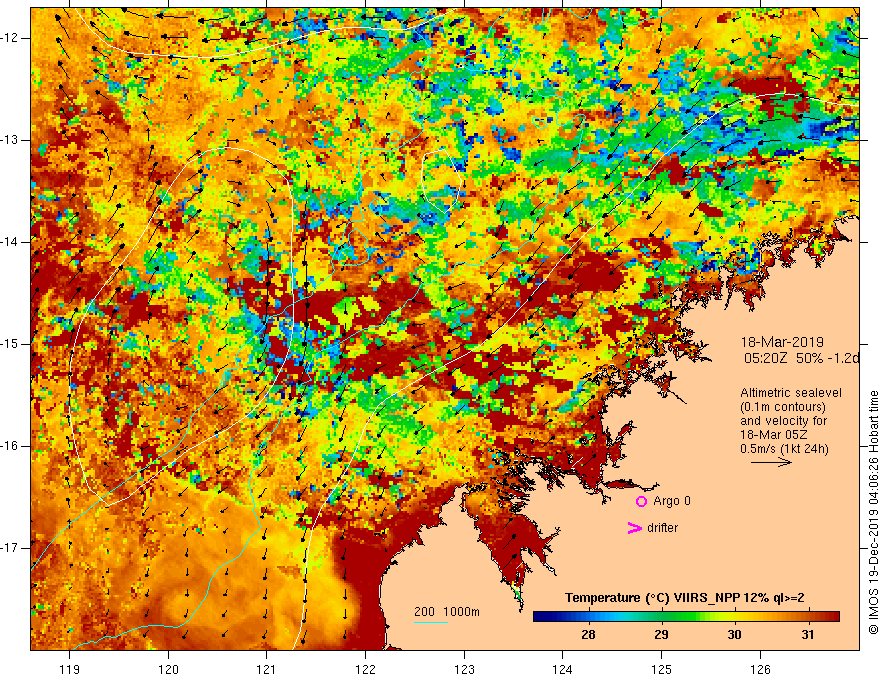Click the temperature color bar
Viewport: 880px width, 680px height.
[x=686, y=617]
